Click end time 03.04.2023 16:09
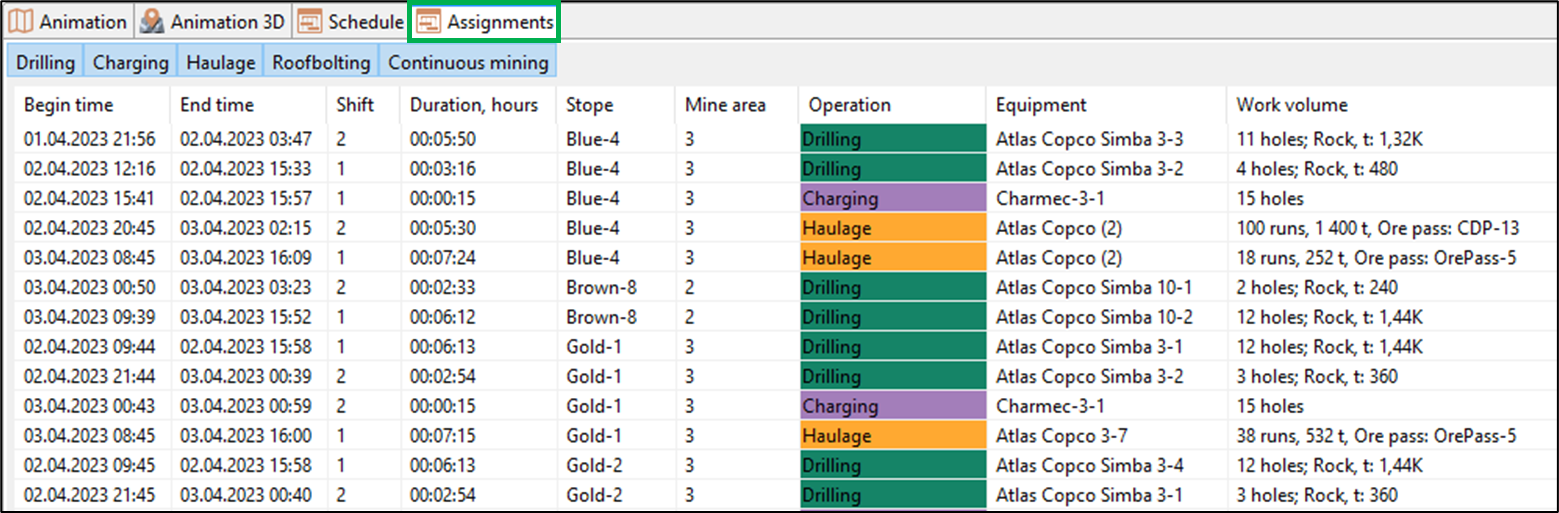The image size is (1559, 513). 246,258
